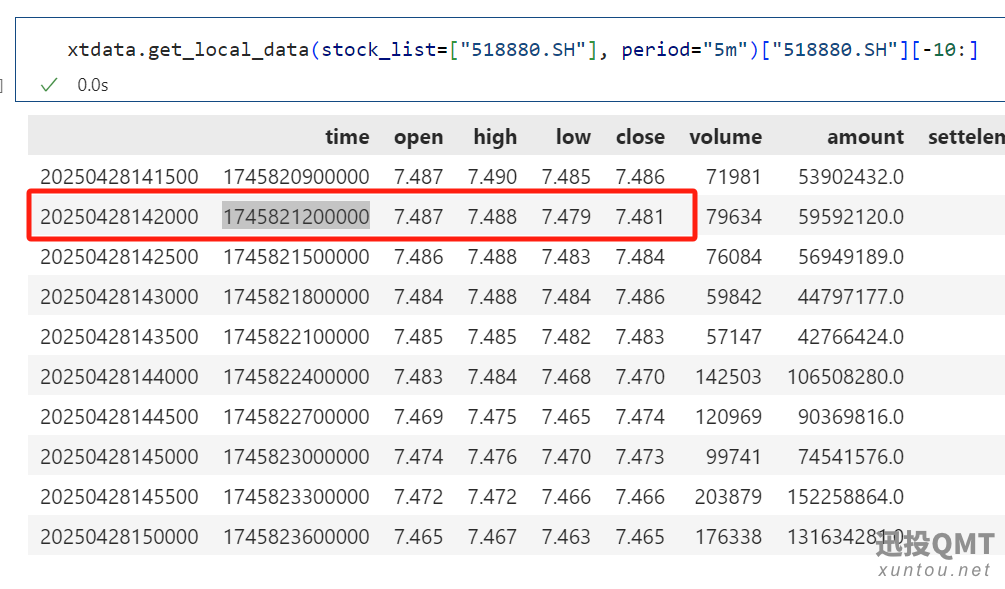Click the volume column header

click(x=726, y=137)
